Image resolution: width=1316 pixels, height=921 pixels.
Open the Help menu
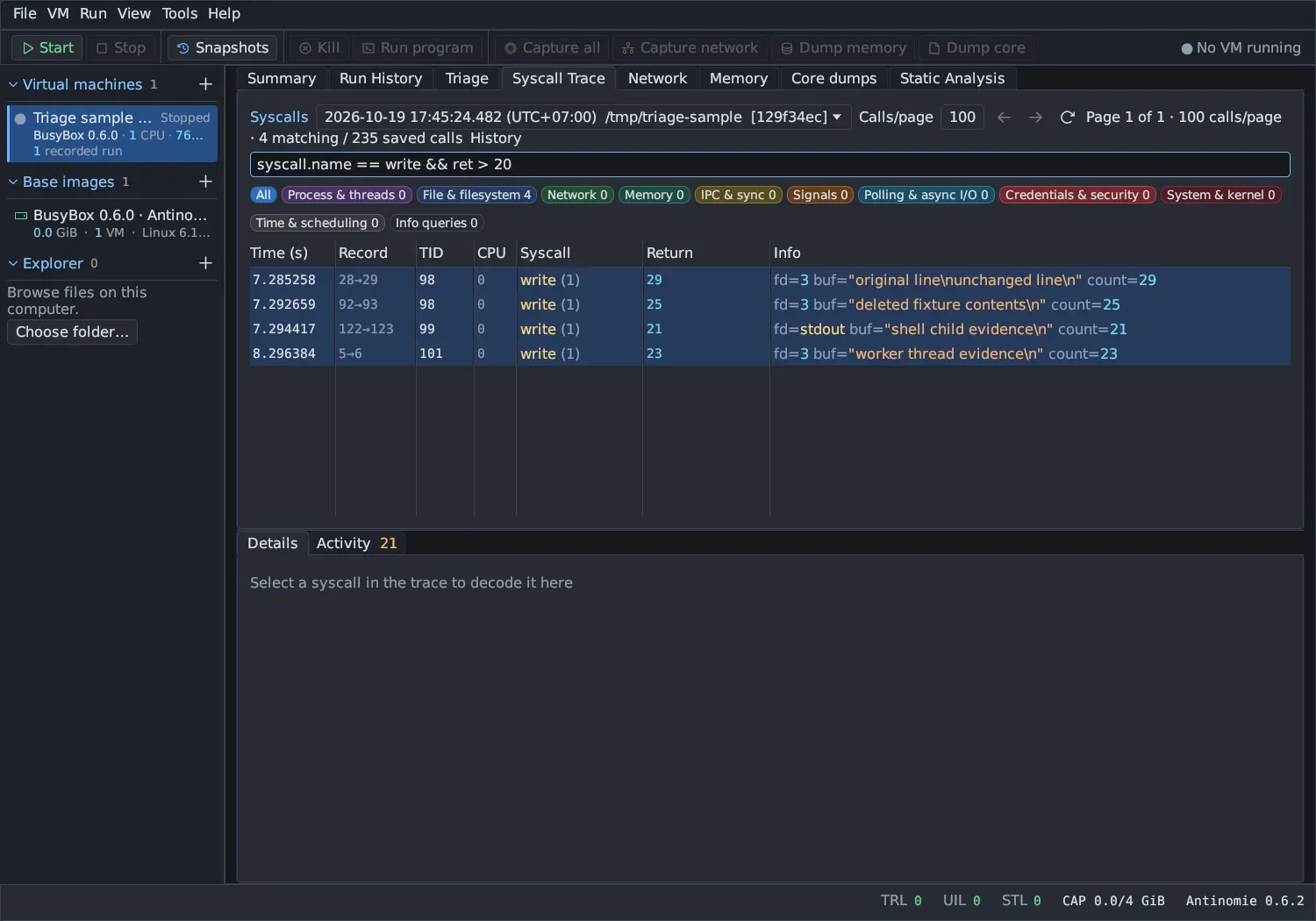coord(224,13)
